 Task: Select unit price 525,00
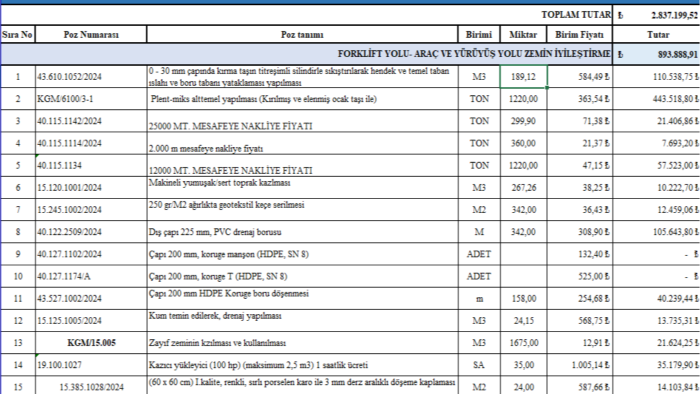click(579, 277)
